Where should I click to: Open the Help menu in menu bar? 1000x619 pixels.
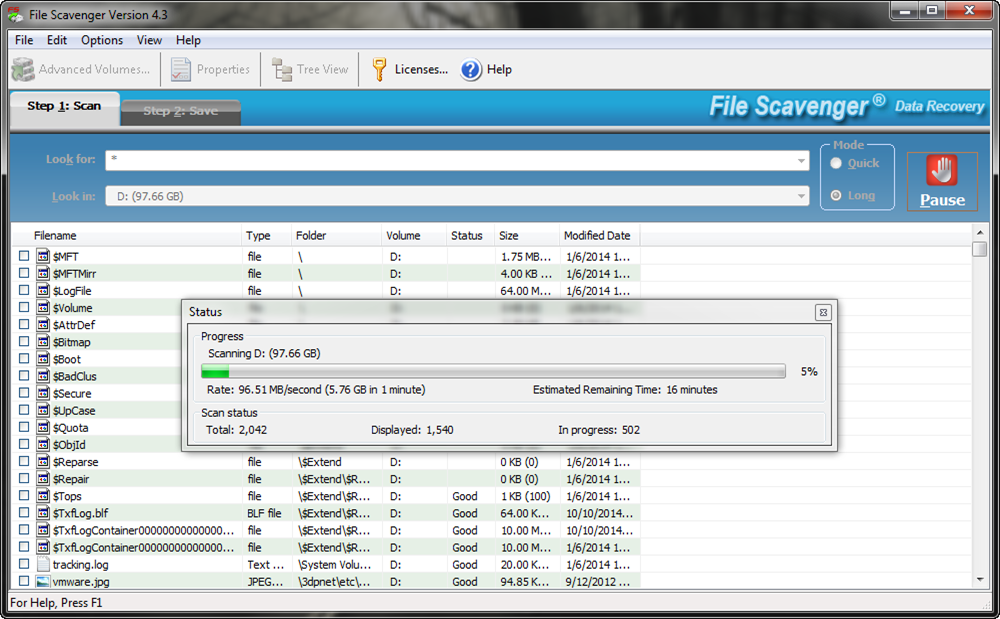(x=188, y=40)
